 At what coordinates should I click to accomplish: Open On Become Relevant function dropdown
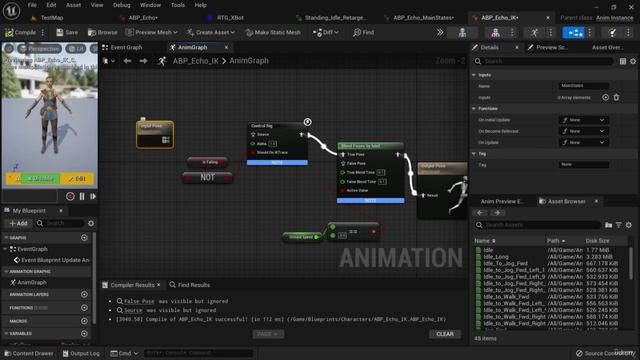tap(584, 131)
